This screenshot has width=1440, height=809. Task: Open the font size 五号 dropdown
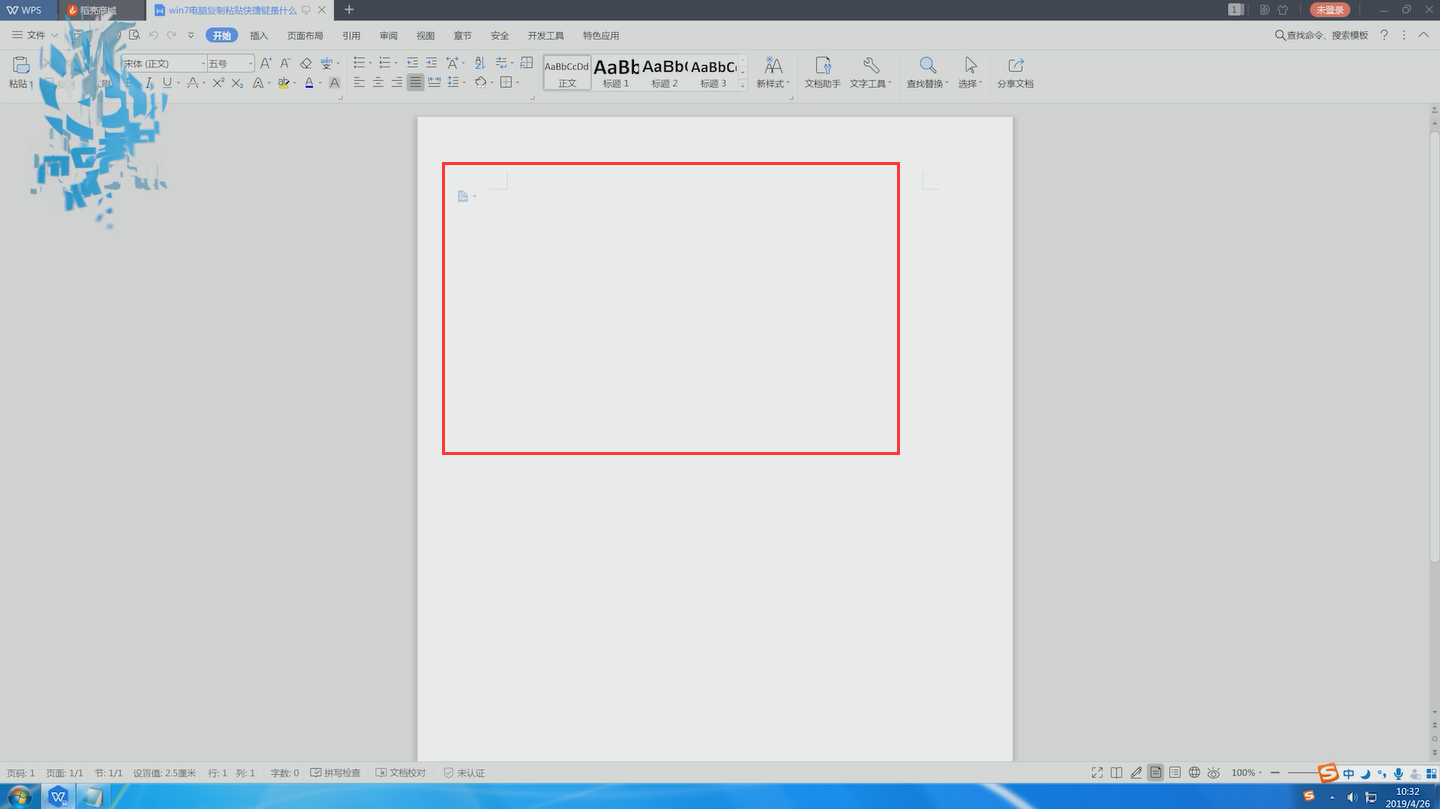tap(251, 64)
